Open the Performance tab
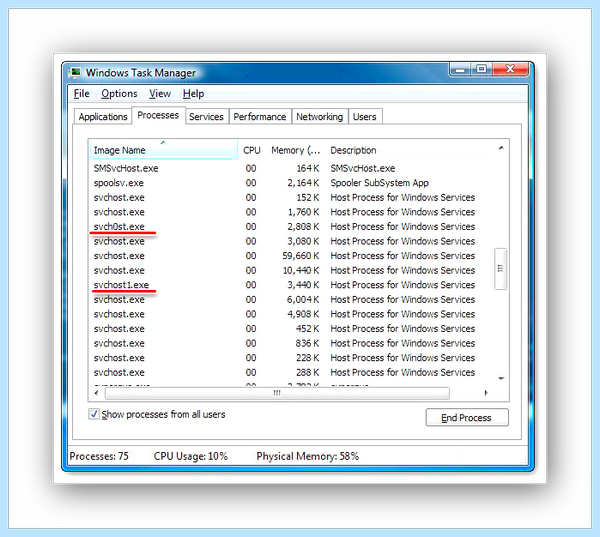The image size is (600, 537). click(x=260, y=117)
